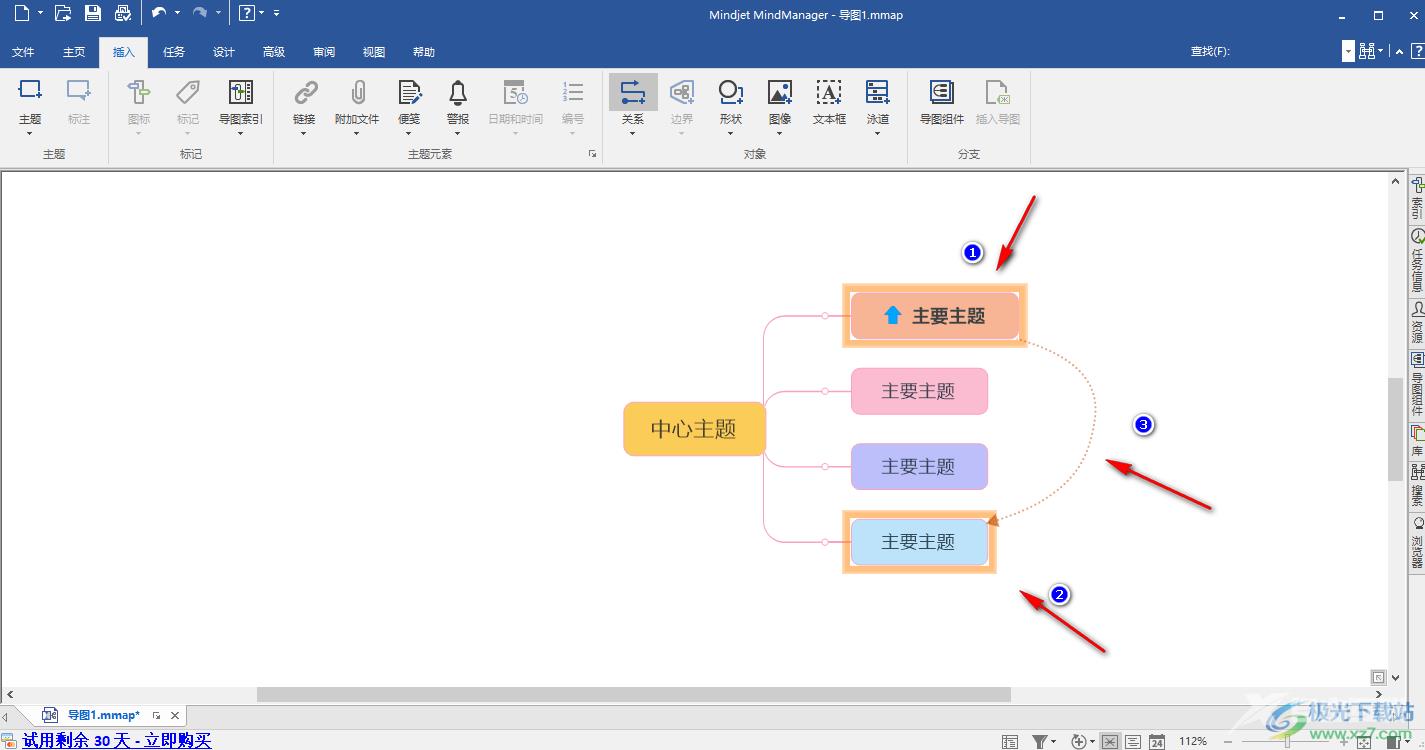This screenshot has width=1425, height=750.
Task: Insert a 便笺 note on topic
Action: pos(409,101)
